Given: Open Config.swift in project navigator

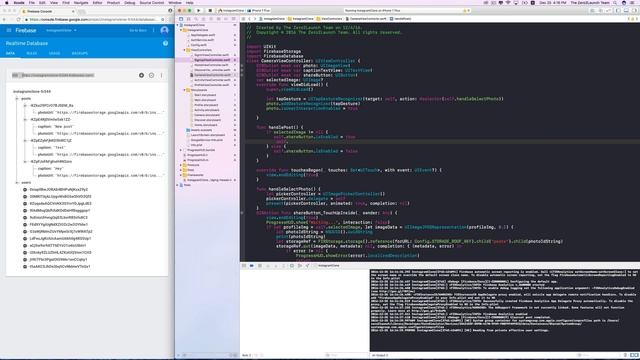Looking at the screenshot, I should click(x=199, y=45).
